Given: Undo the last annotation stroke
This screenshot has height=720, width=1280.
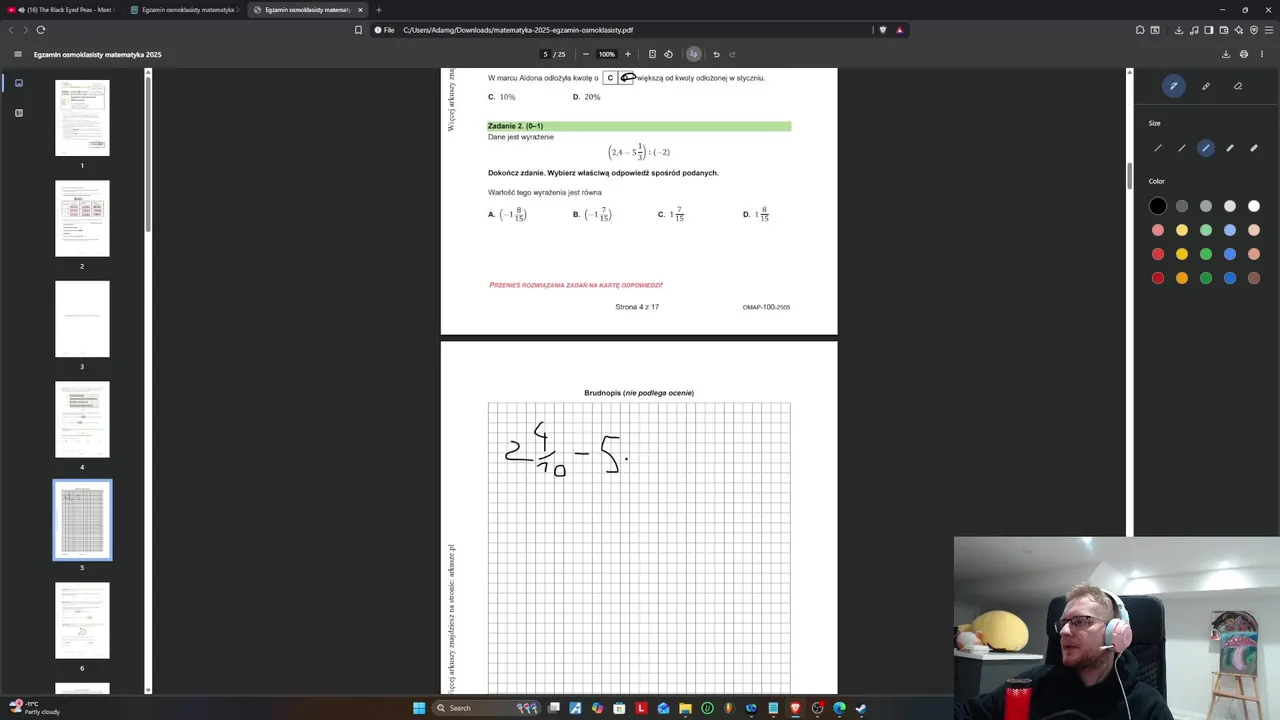Looking at the screenshot, I should (x=716, y=54).
